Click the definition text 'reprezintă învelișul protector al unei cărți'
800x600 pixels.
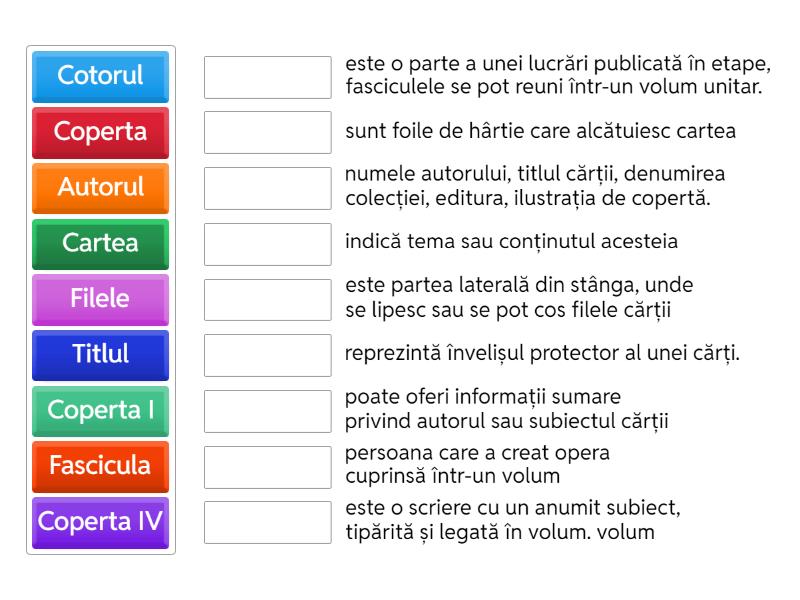[542, 354]
